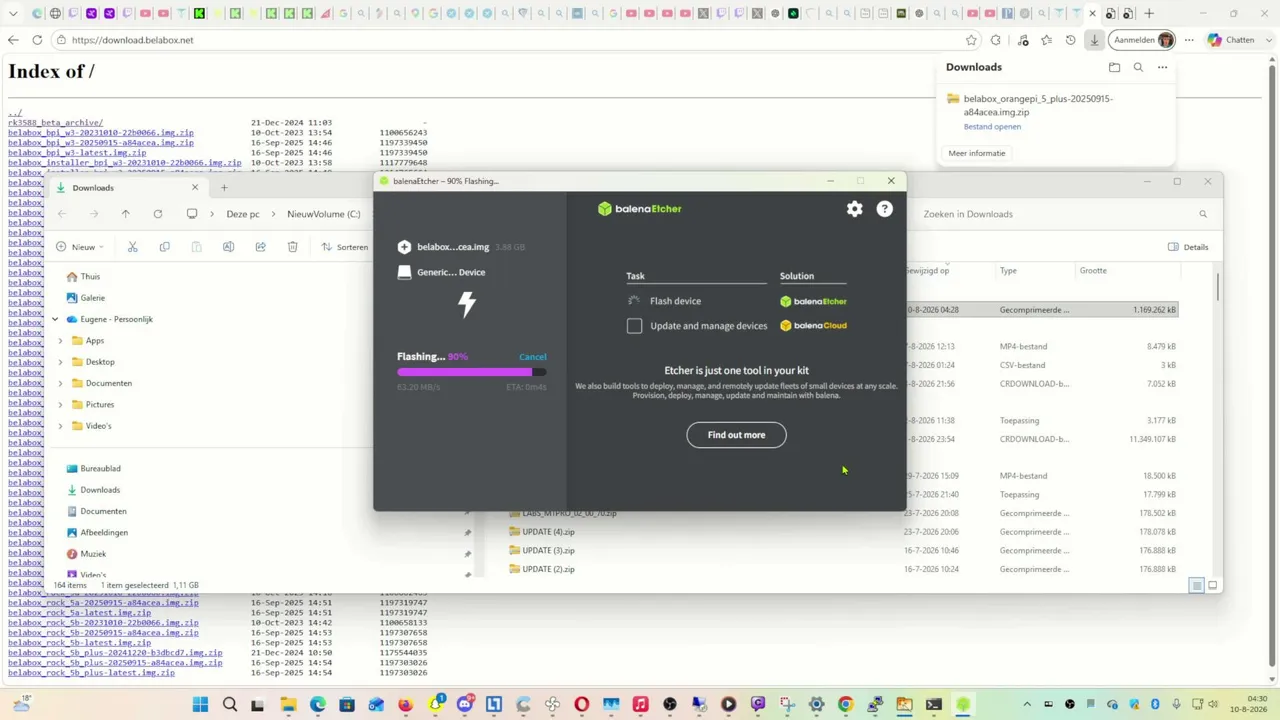The width and height of the screenshot is (1280, 720).
Task: Cancel the flashing process in Etcher
Action: tap(532, 357)
